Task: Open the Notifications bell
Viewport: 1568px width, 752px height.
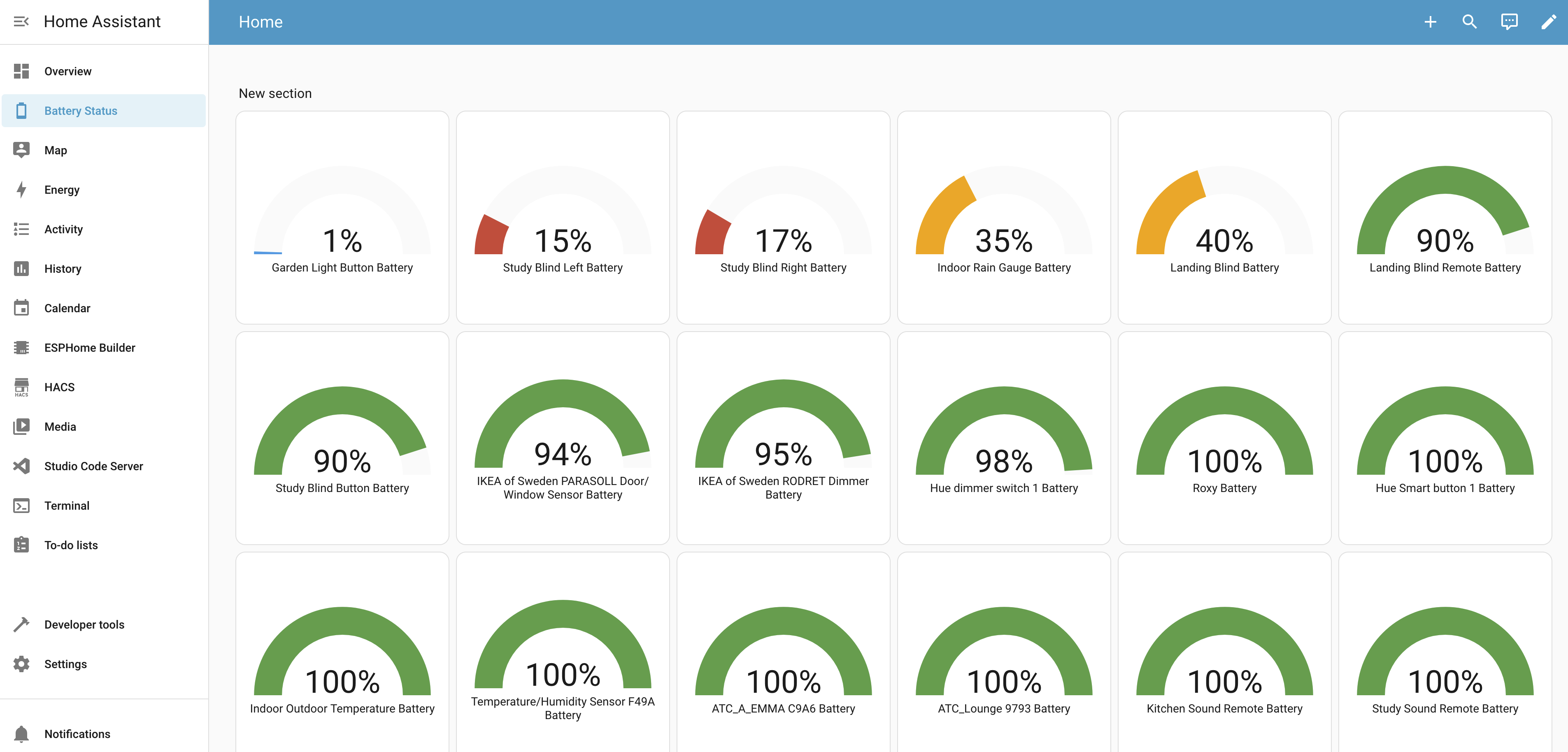Action: [21, 734]
